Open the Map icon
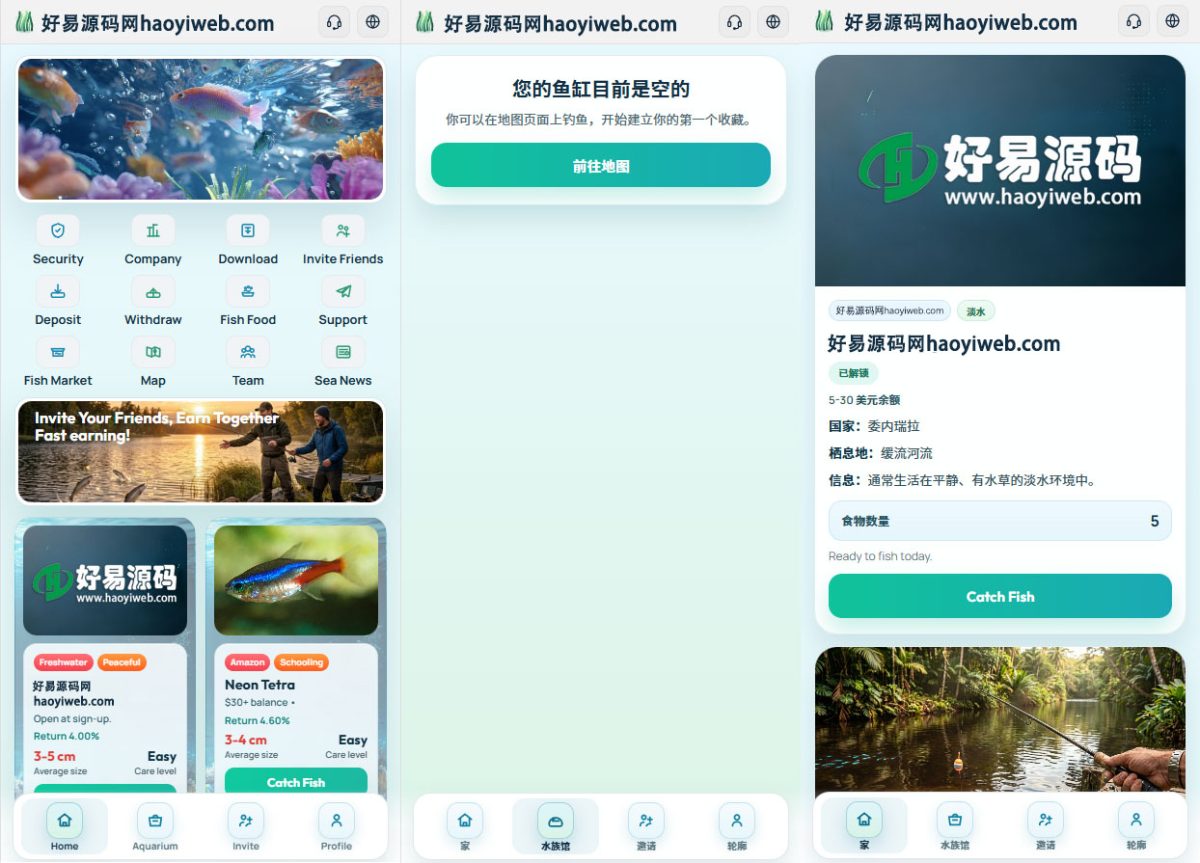Viewport: 1200px width, 863px height. [x=153, y=353]
